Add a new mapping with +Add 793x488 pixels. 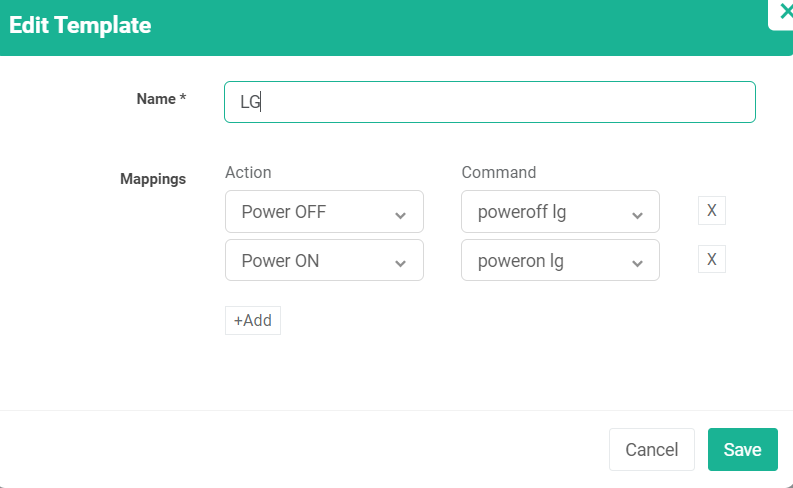(x=253, y=321)
